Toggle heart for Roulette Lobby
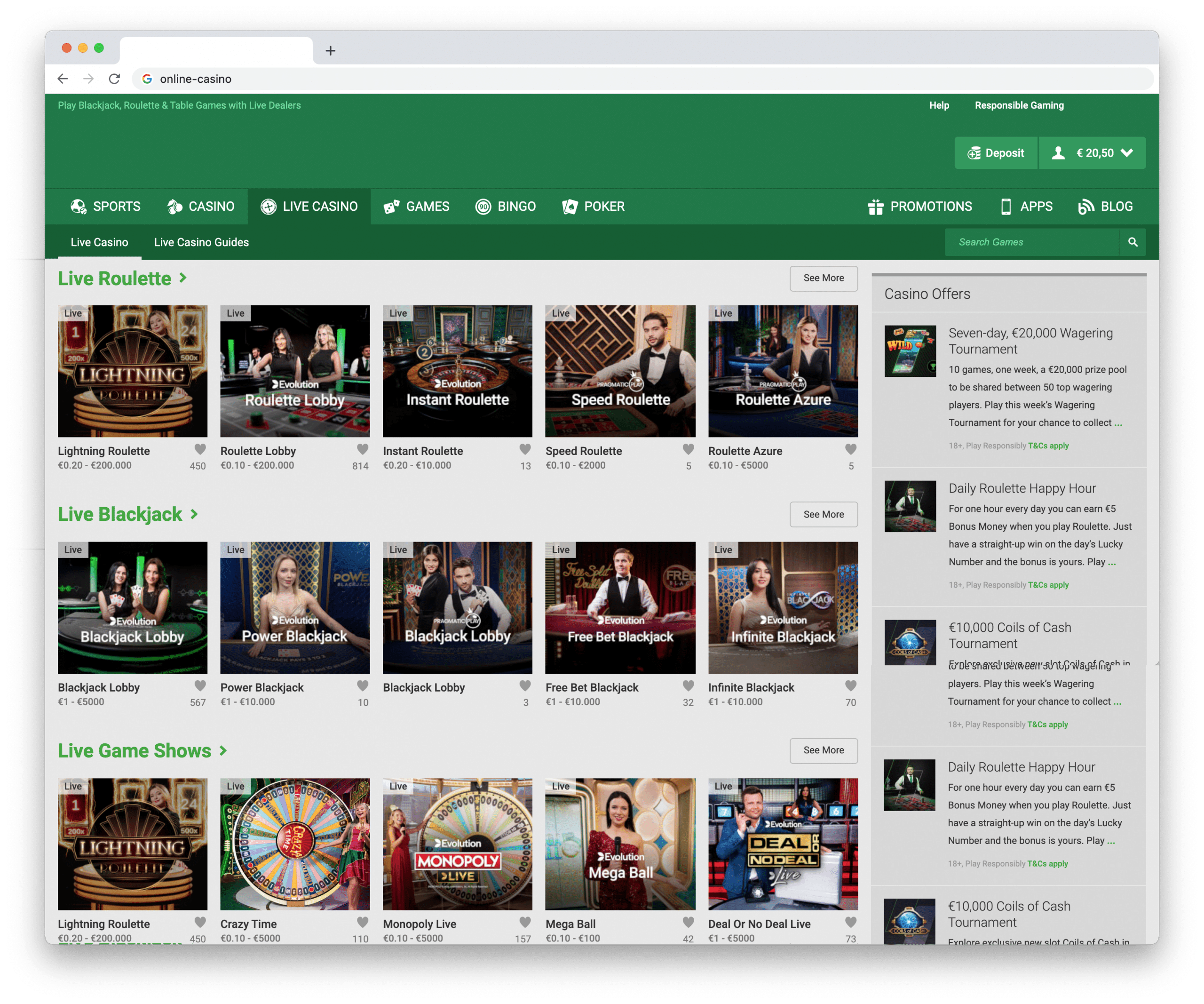1204x1004 pixels. coord(362,449)
